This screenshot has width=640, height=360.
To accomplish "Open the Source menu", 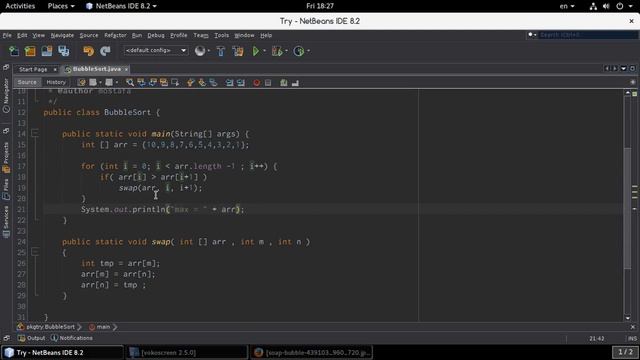I will 89,36.
